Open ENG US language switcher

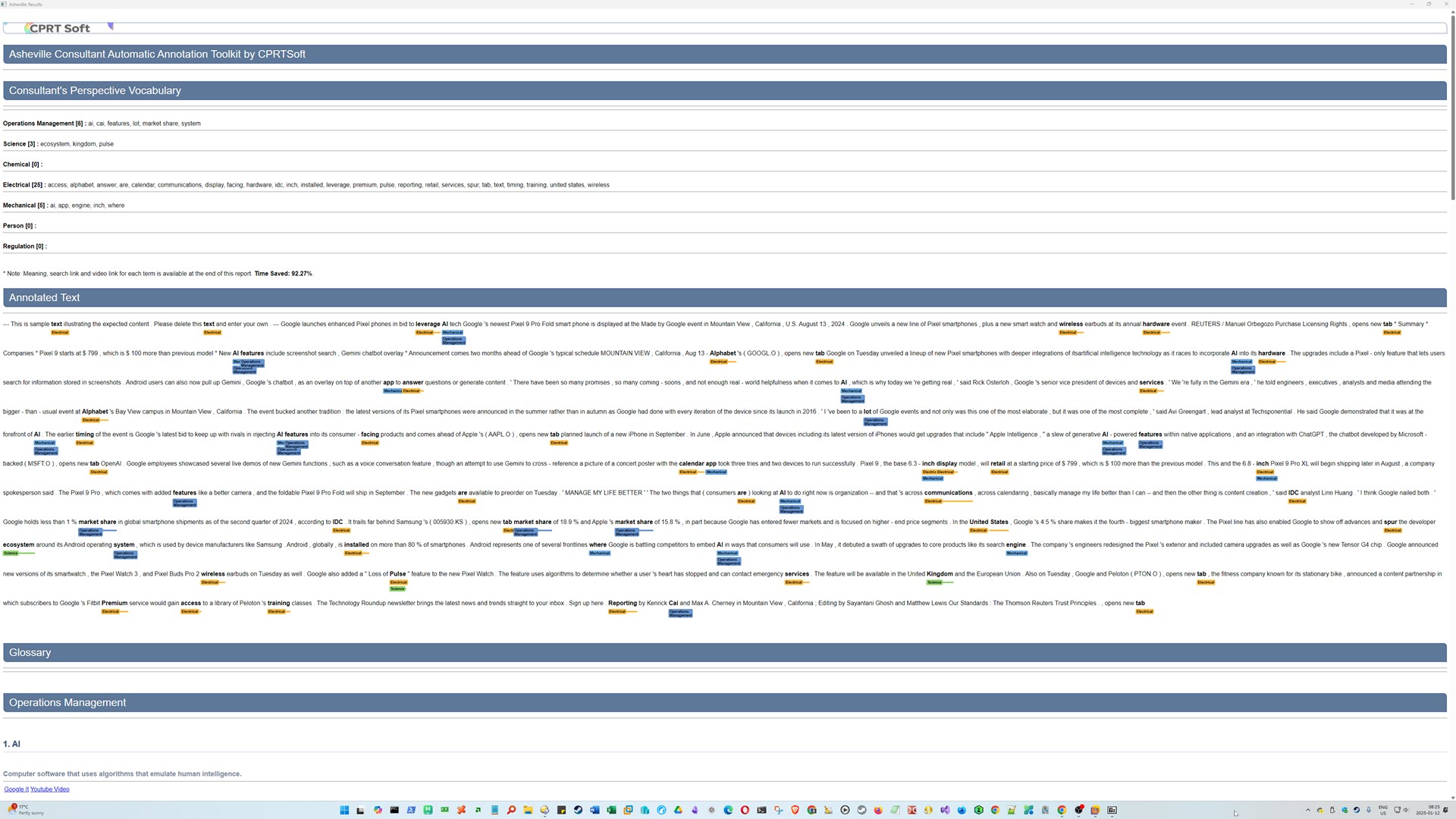(x=1383, y=810)
